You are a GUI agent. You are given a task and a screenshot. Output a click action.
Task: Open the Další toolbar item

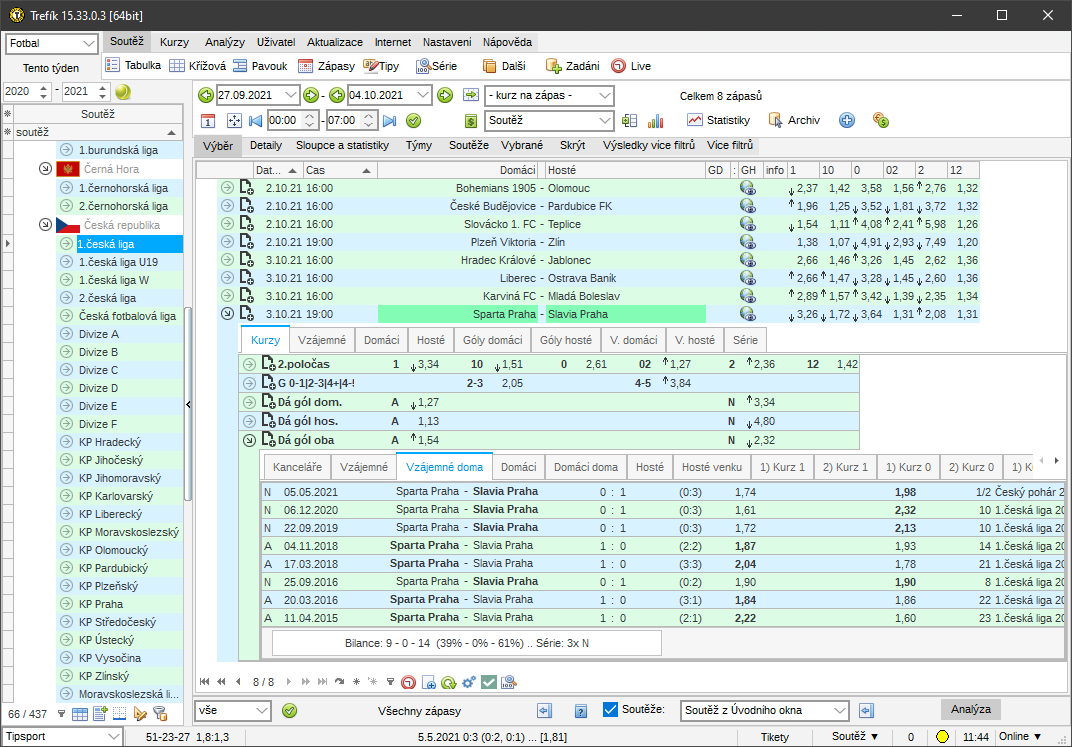click(504, 66)
